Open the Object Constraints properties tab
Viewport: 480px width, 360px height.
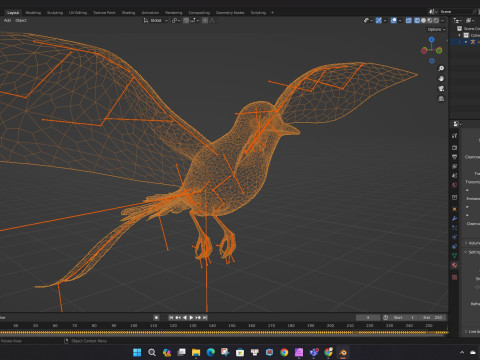pos(454,247)
